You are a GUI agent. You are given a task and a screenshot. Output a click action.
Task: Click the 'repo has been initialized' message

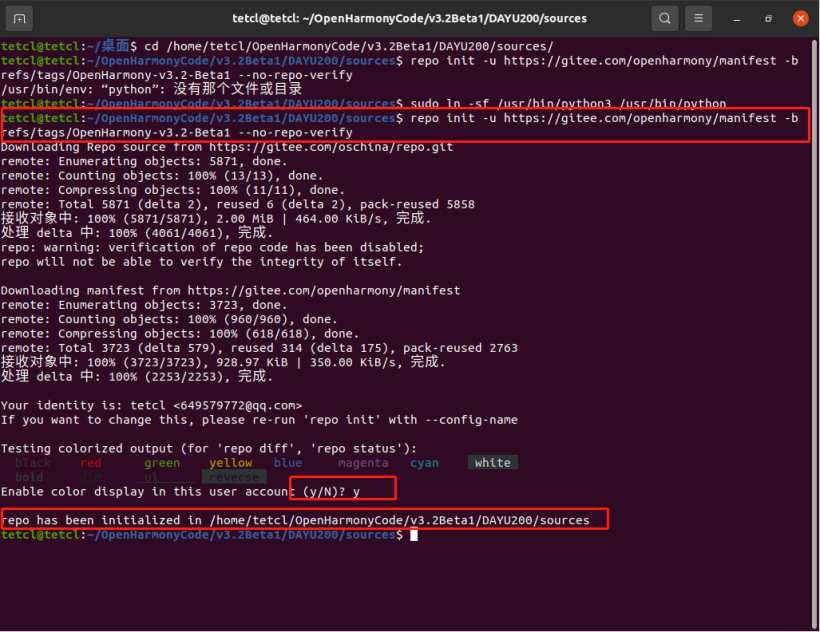click(302, 520)
